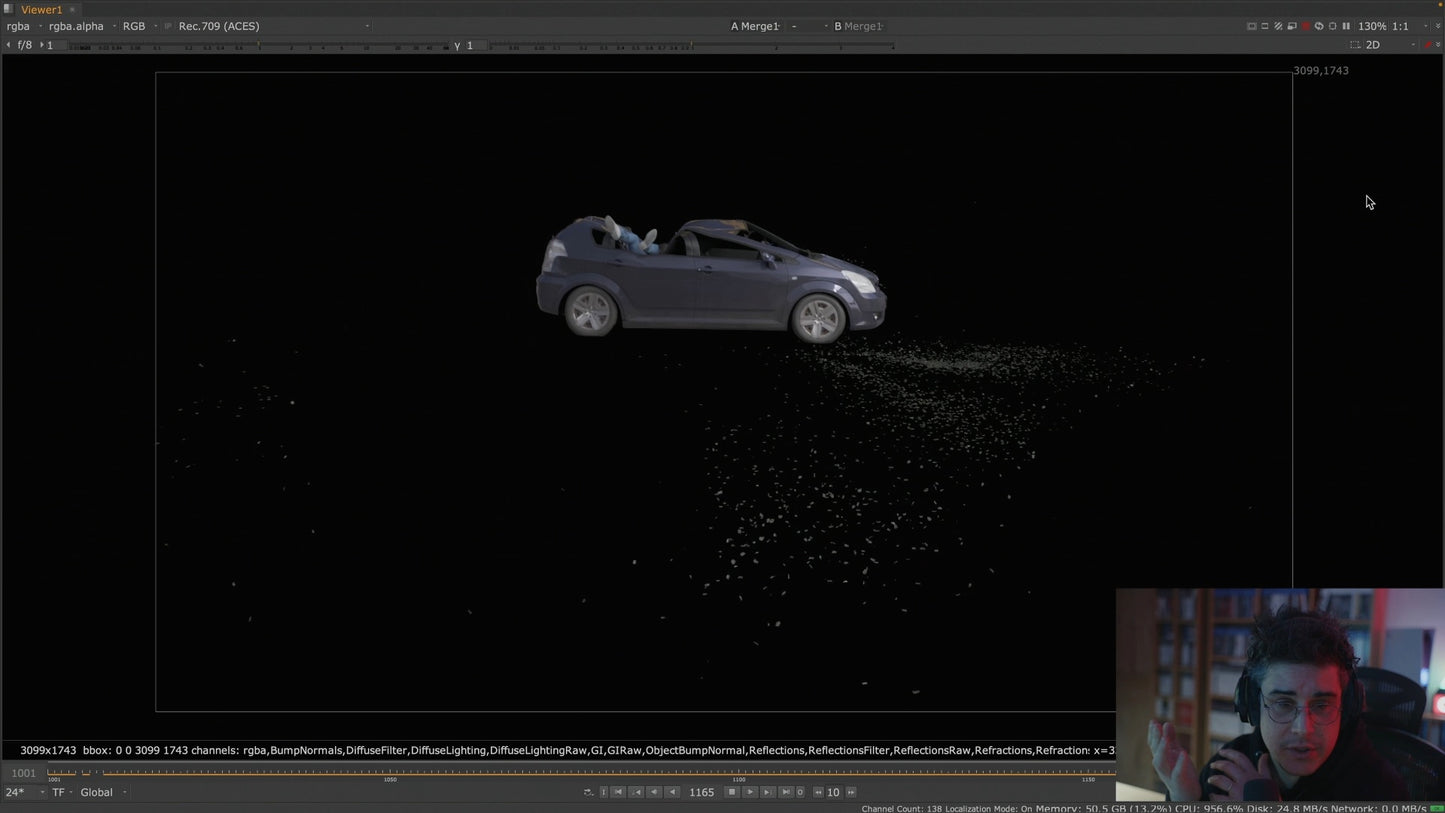
Task: Toggle the proxy mode icon
Action: pyautogui.click(x=1292, y=26)
